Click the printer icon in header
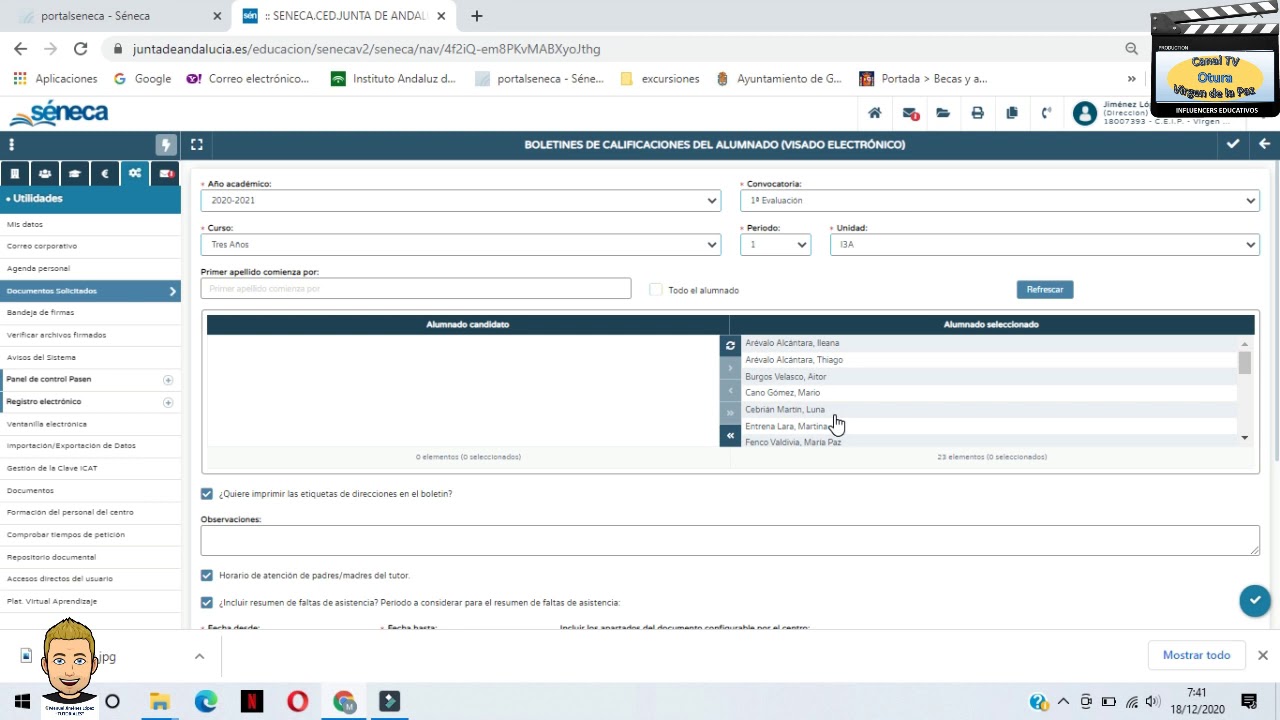 tap(978, 113)
